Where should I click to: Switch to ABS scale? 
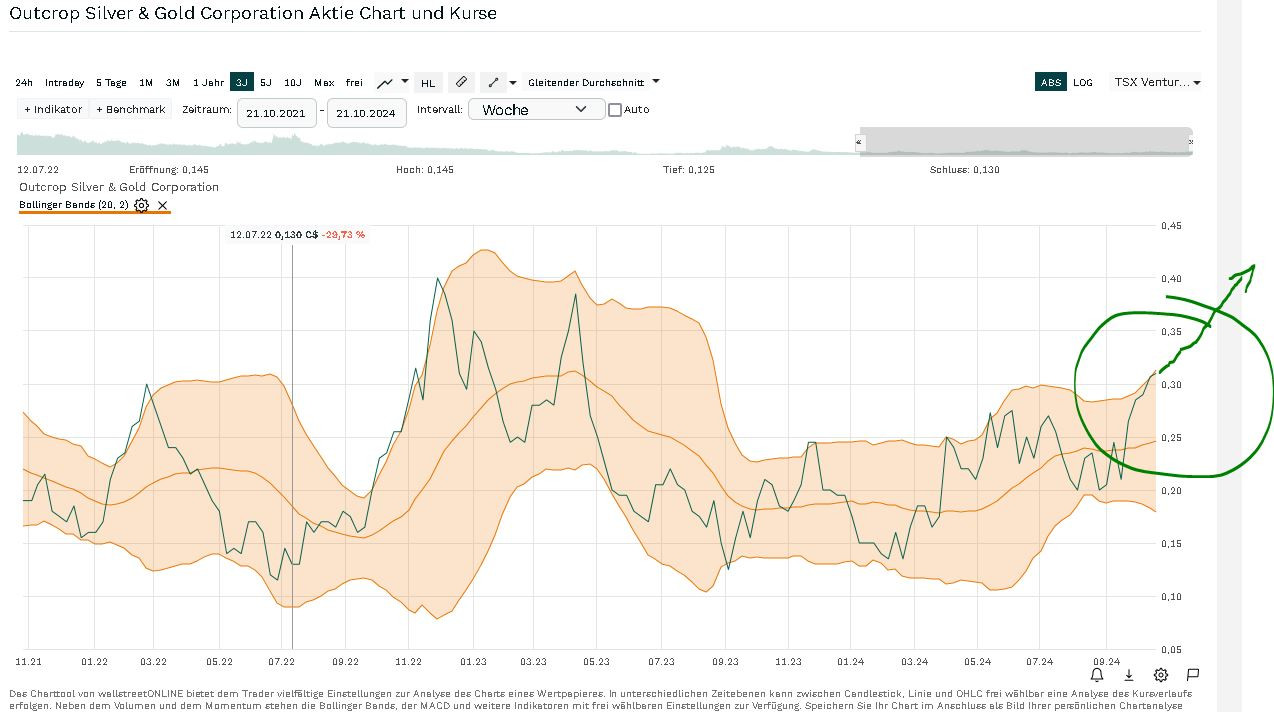click(1051, 82)
